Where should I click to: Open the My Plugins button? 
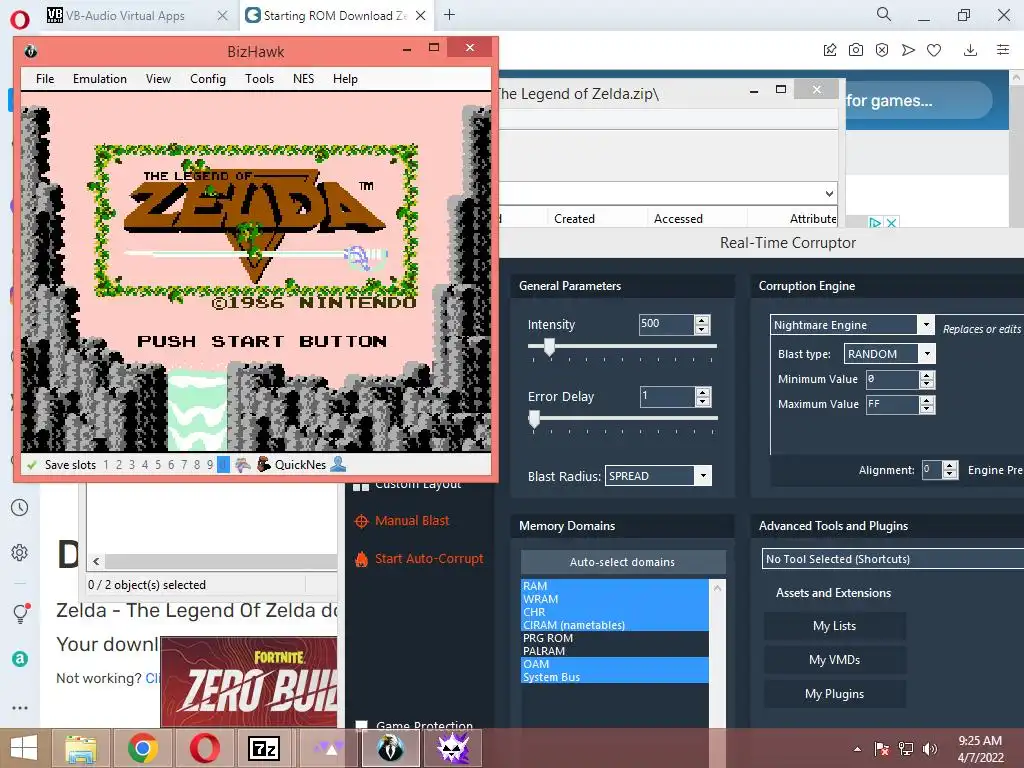(x=835, y=694)
